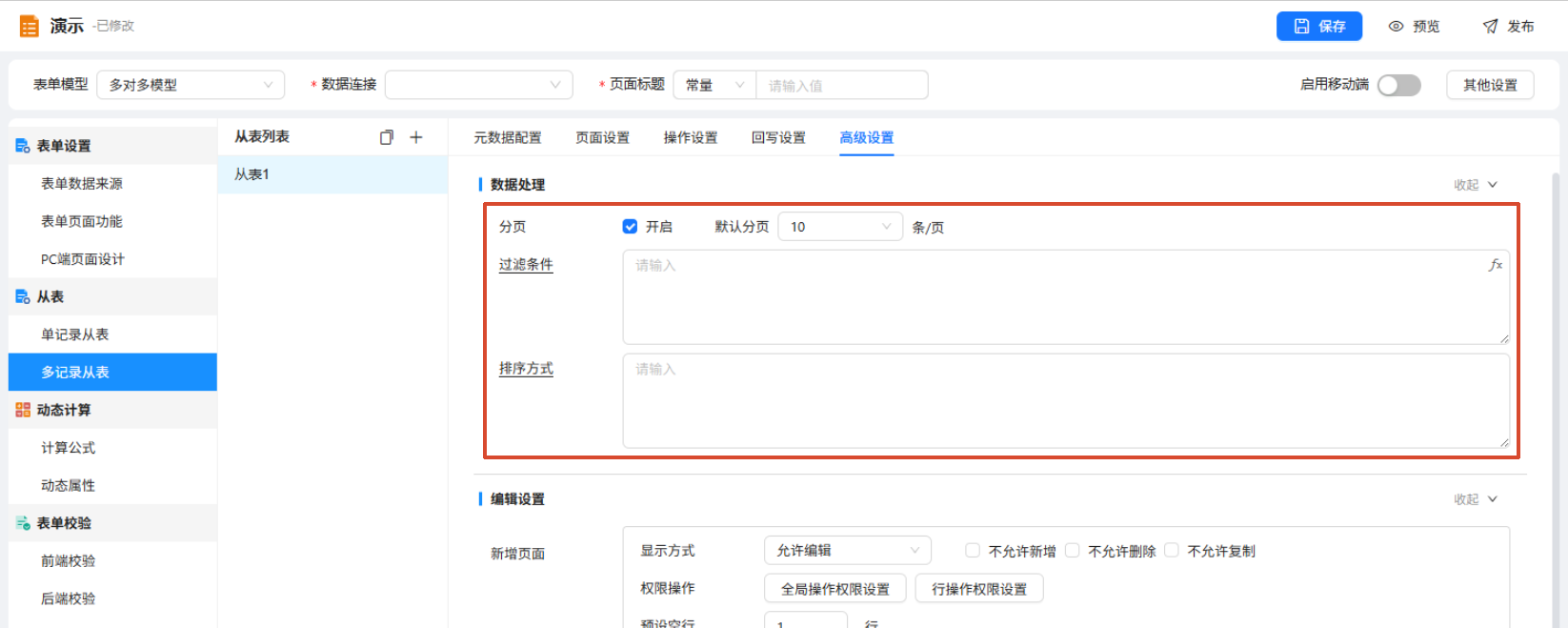Click the copy icon in 从表列表 header

[386, 137]
